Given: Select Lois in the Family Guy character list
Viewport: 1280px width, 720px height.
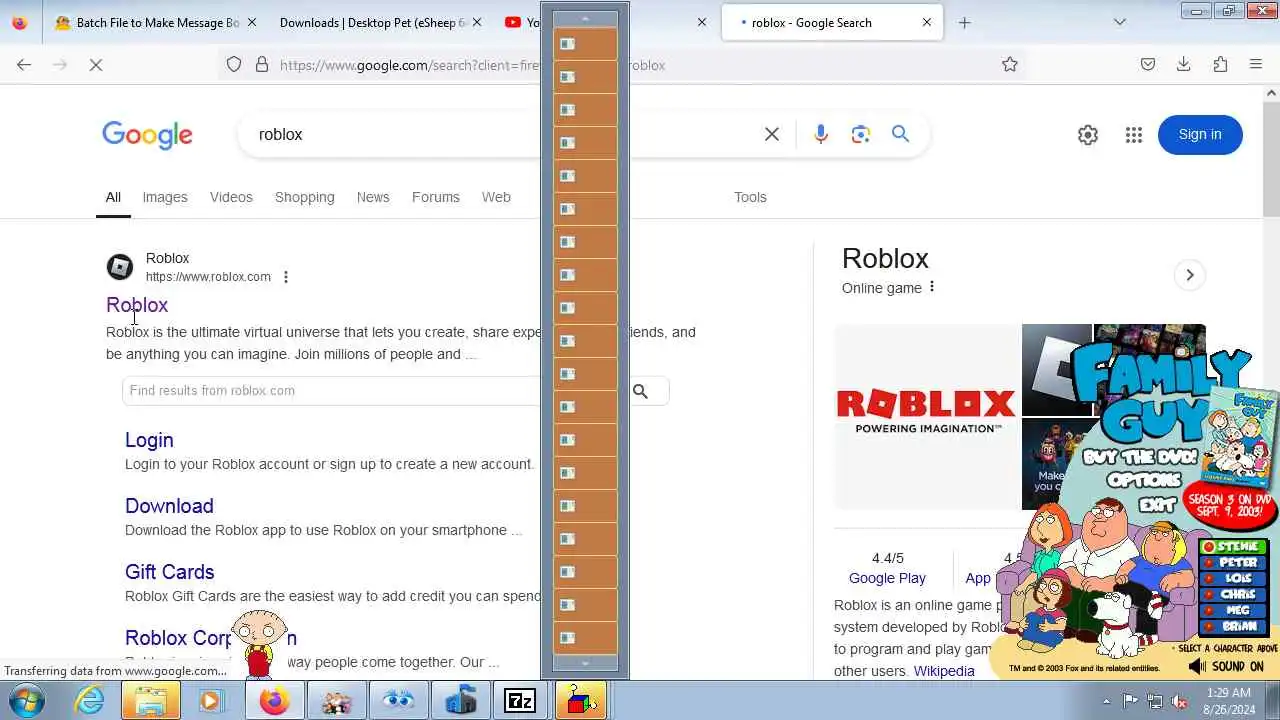Looking at the screenshot, I should (1234, 579).
